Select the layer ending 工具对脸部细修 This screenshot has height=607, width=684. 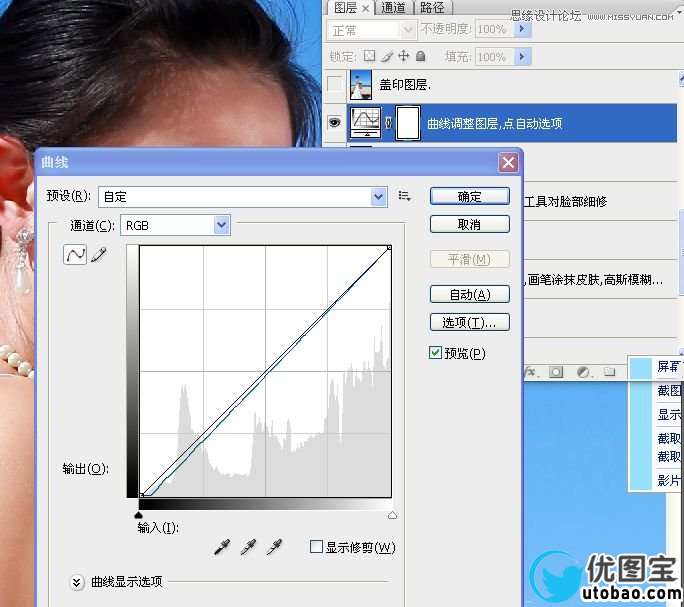point(565,201)
